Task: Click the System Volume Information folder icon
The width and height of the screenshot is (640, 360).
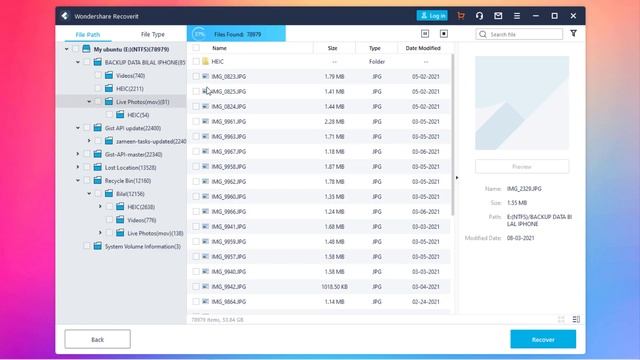Action: tap(98, 246)
